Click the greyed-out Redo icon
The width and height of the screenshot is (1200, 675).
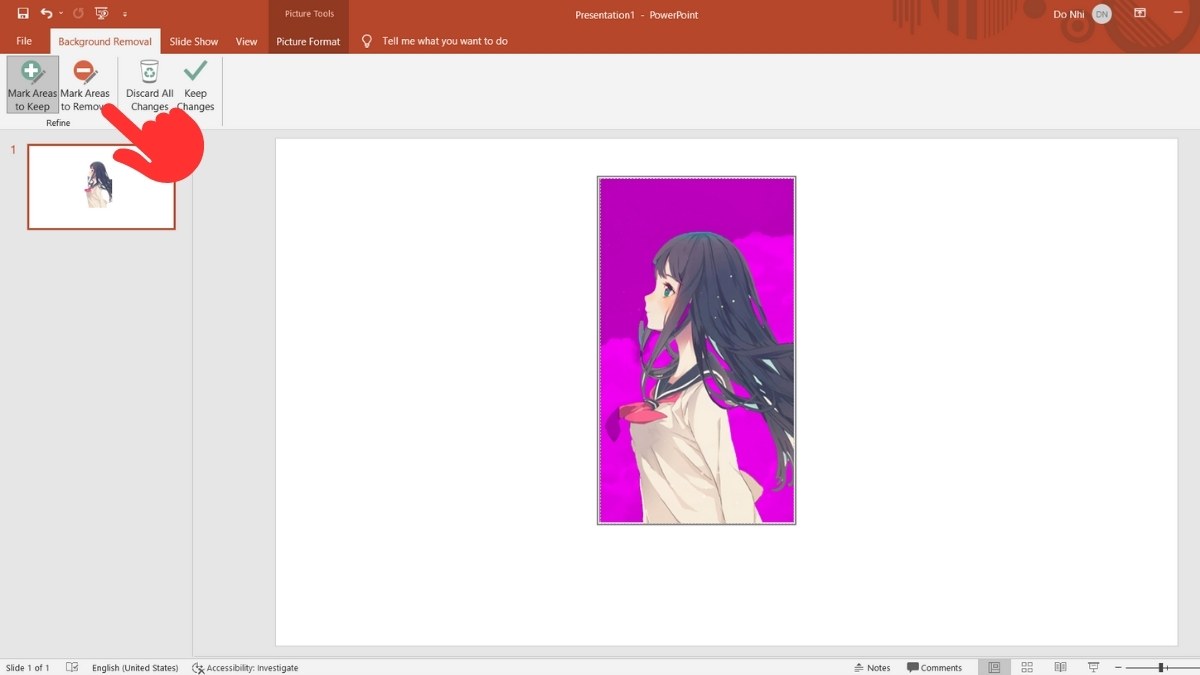(78, 14)
